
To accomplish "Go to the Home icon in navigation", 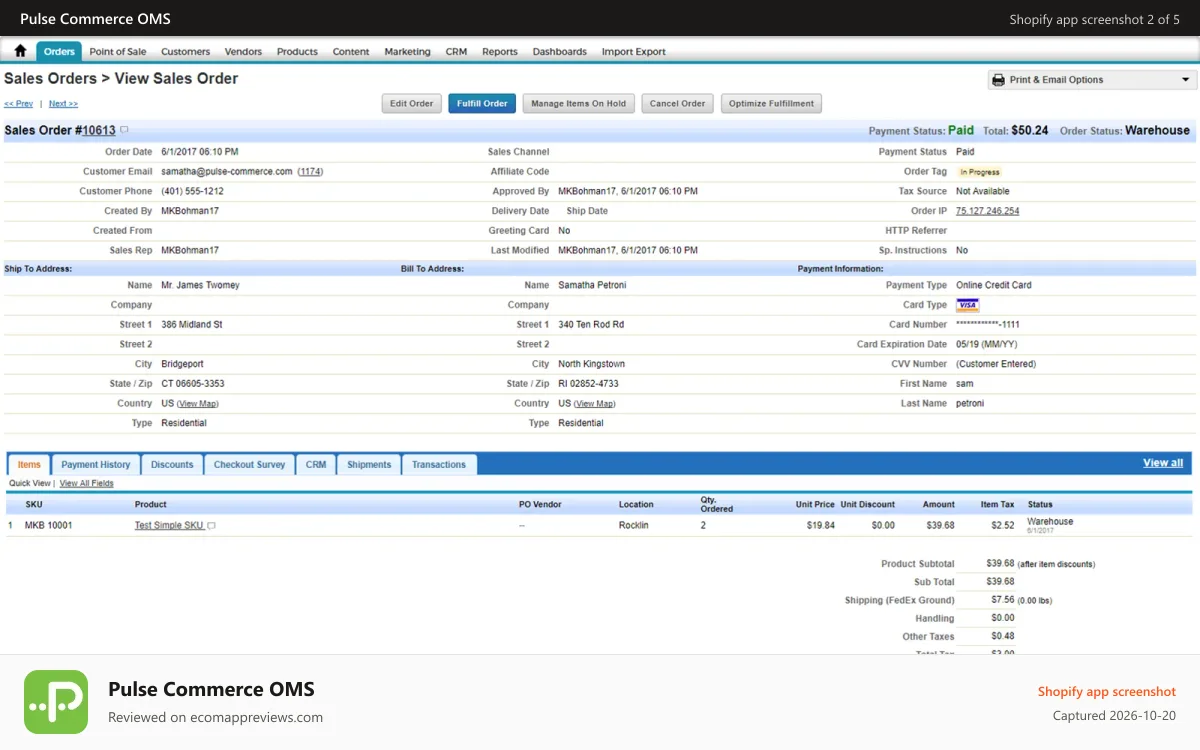I will click(20, 51).
